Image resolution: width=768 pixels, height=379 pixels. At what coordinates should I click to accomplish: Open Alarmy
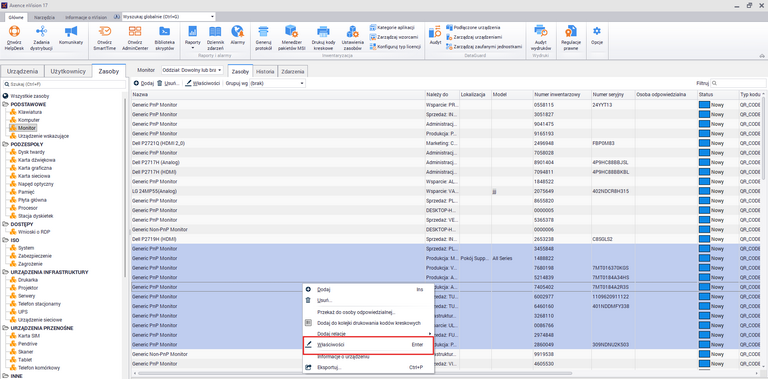[238, 35]
